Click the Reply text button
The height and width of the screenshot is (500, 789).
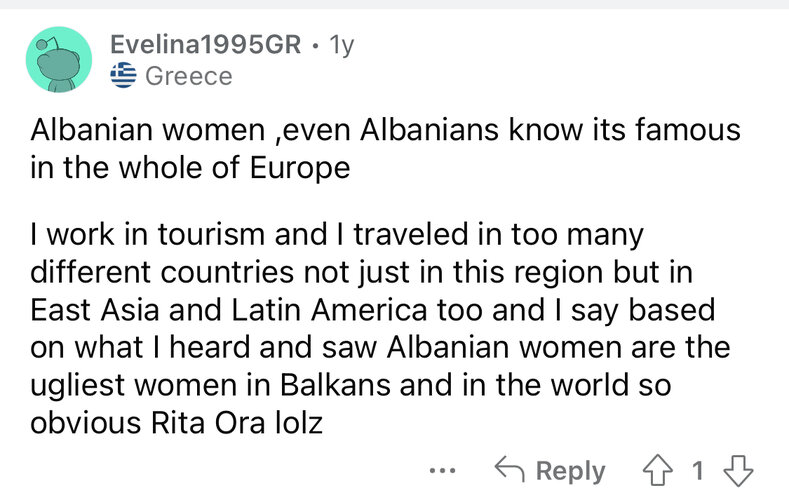pyautogui.click(x=571, y=472)
